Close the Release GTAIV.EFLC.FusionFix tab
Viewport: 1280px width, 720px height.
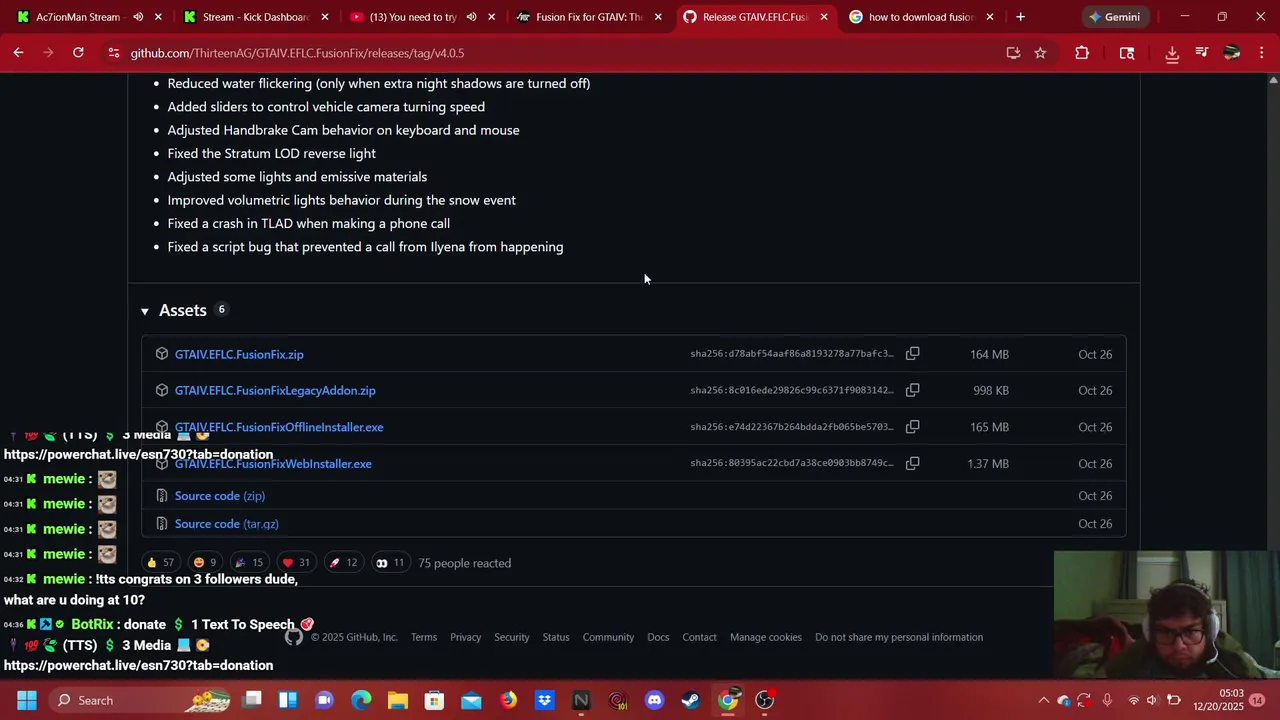(x=824, y=17)
